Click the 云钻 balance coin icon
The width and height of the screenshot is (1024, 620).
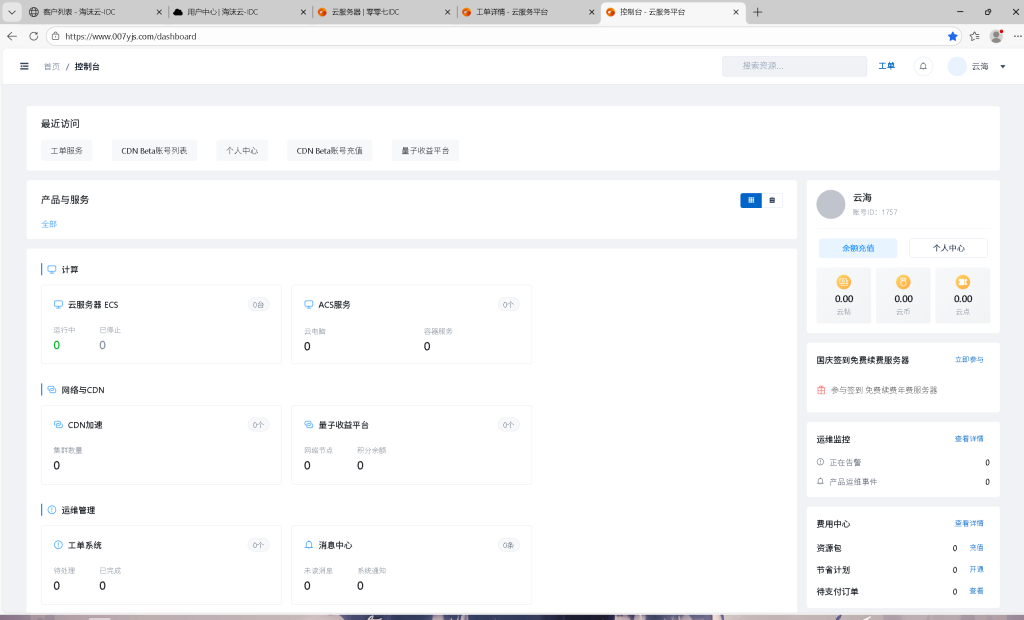pos(843,282)
